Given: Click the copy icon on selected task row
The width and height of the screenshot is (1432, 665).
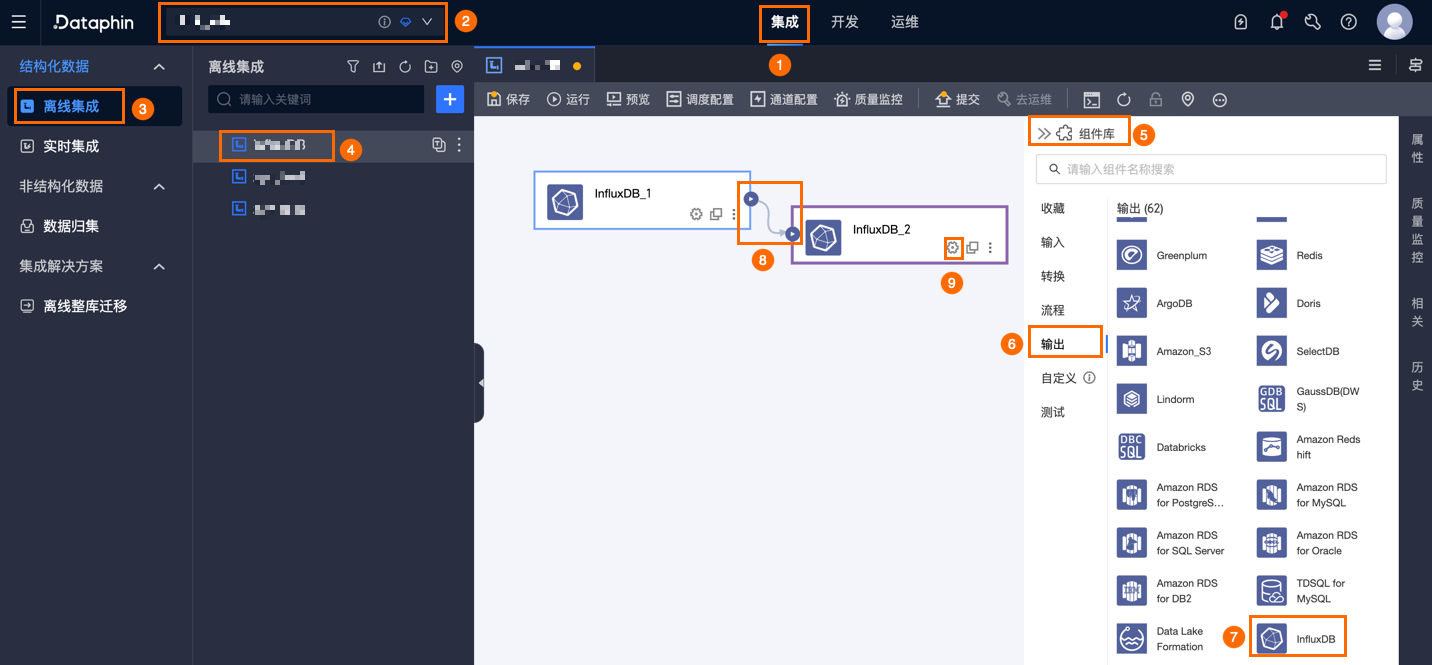Looking at the screenshot, I should pos(438,145).
